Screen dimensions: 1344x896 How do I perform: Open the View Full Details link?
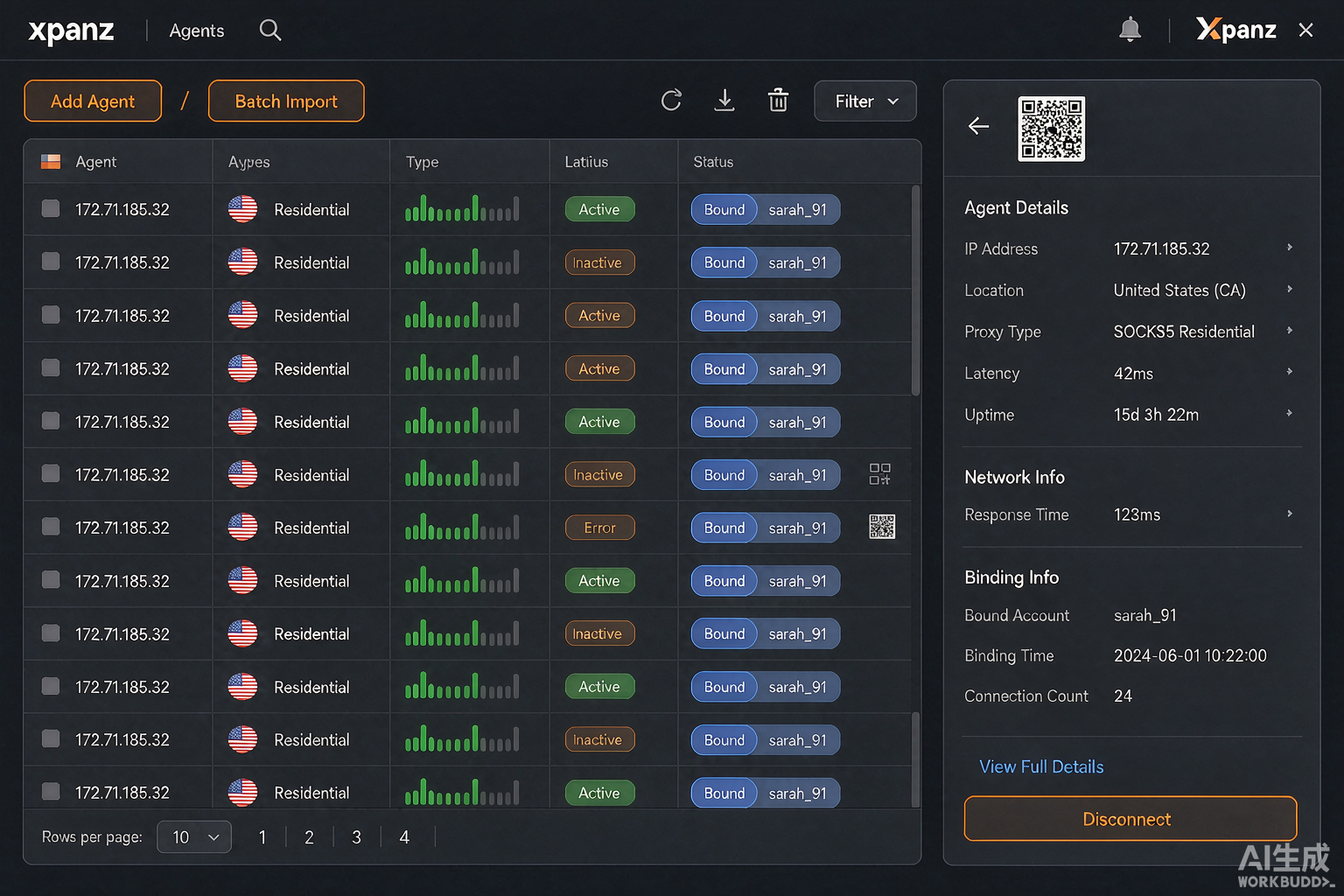1041,766
